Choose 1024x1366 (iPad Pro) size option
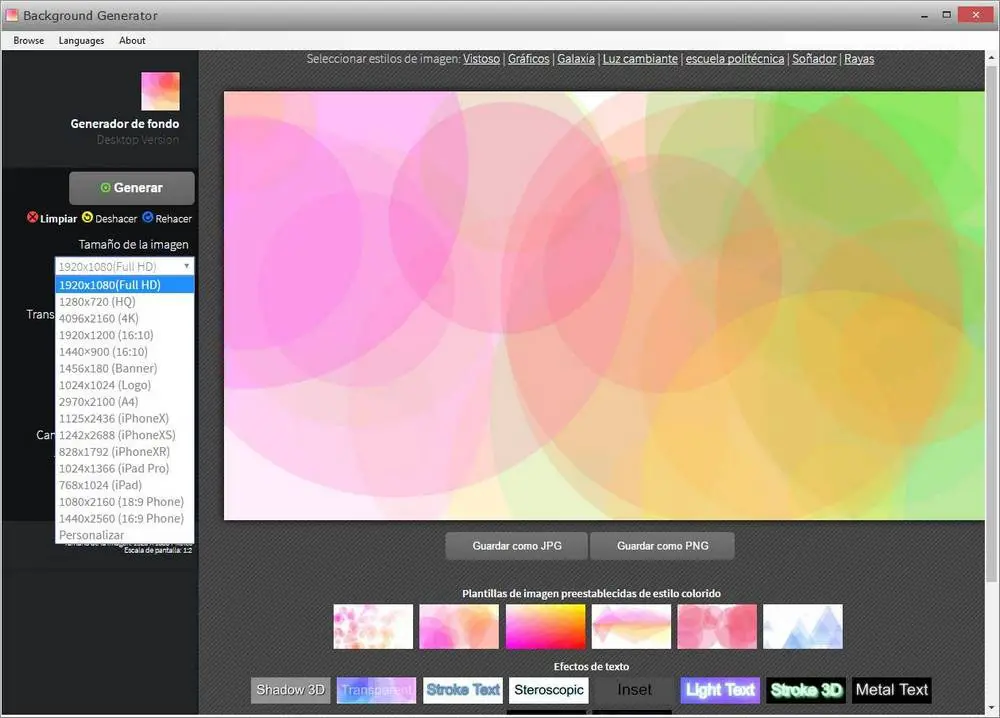 (124, 468)
